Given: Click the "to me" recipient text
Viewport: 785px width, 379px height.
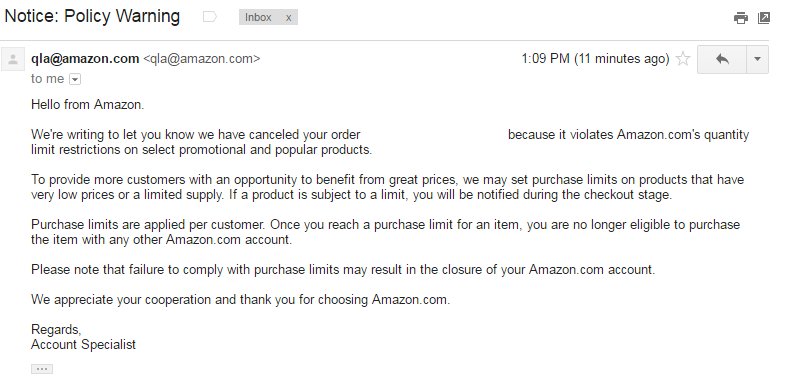Looking at the screenshot, I should 48,79.
